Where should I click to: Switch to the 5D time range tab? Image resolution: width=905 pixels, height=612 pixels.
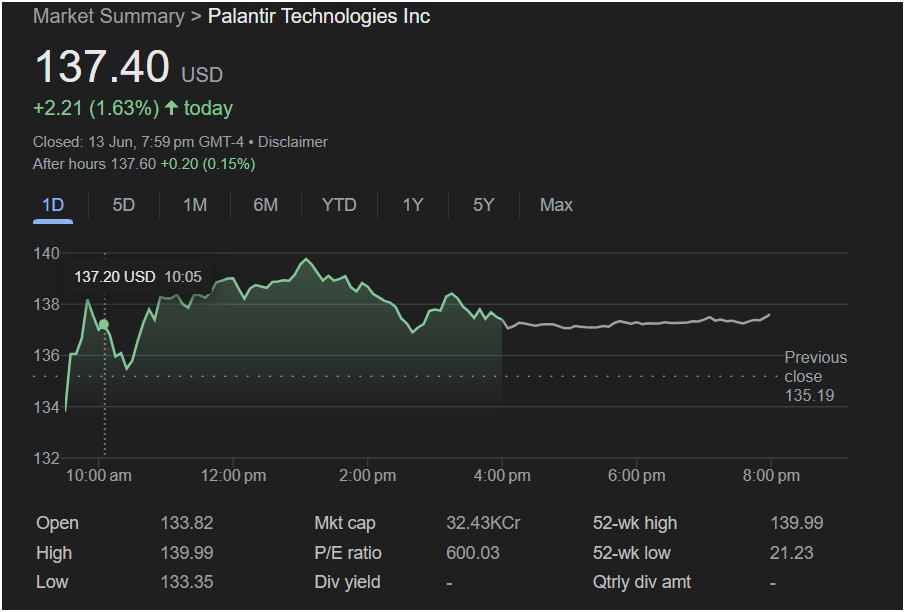(x=124, y=205)
